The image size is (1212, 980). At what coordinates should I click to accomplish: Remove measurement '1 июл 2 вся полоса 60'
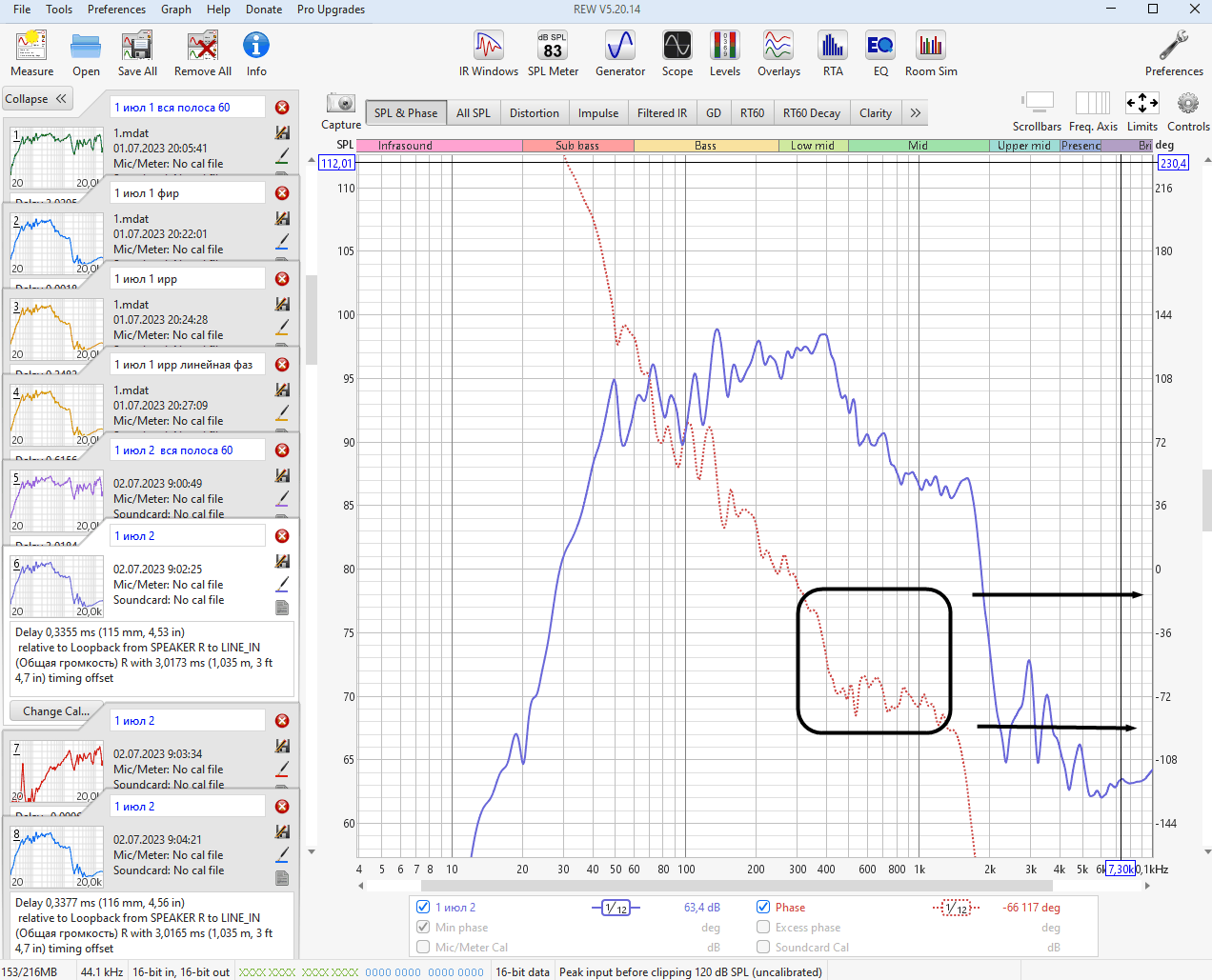coord(282,450)
